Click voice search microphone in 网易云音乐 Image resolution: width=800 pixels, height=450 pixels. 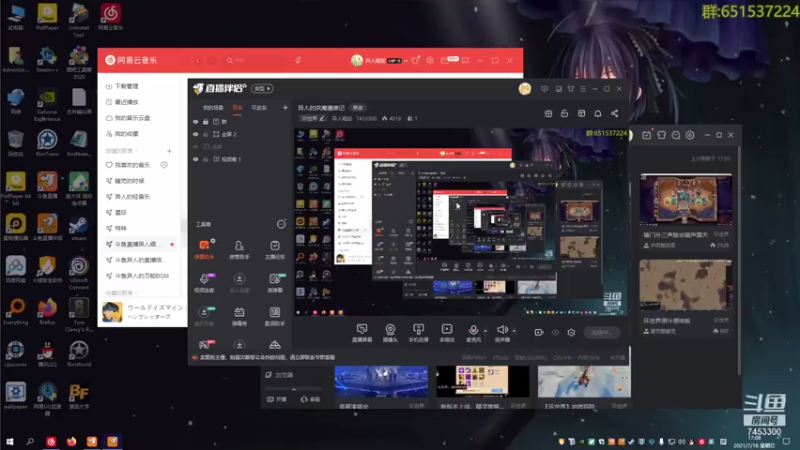(x=298, y=60)
